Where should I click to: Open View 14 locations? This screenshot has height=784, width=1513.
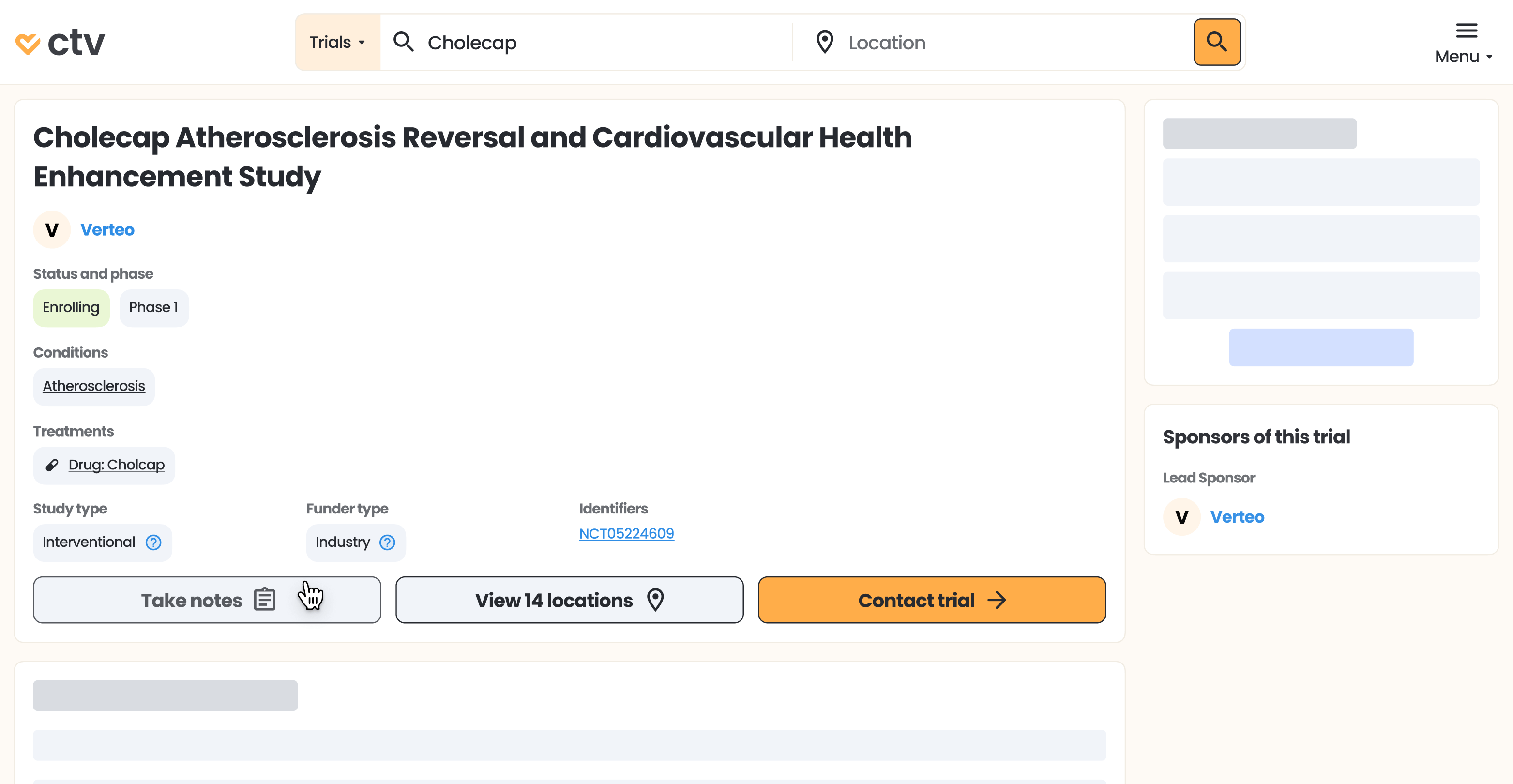pyautogui.click(x=569, y=600)
